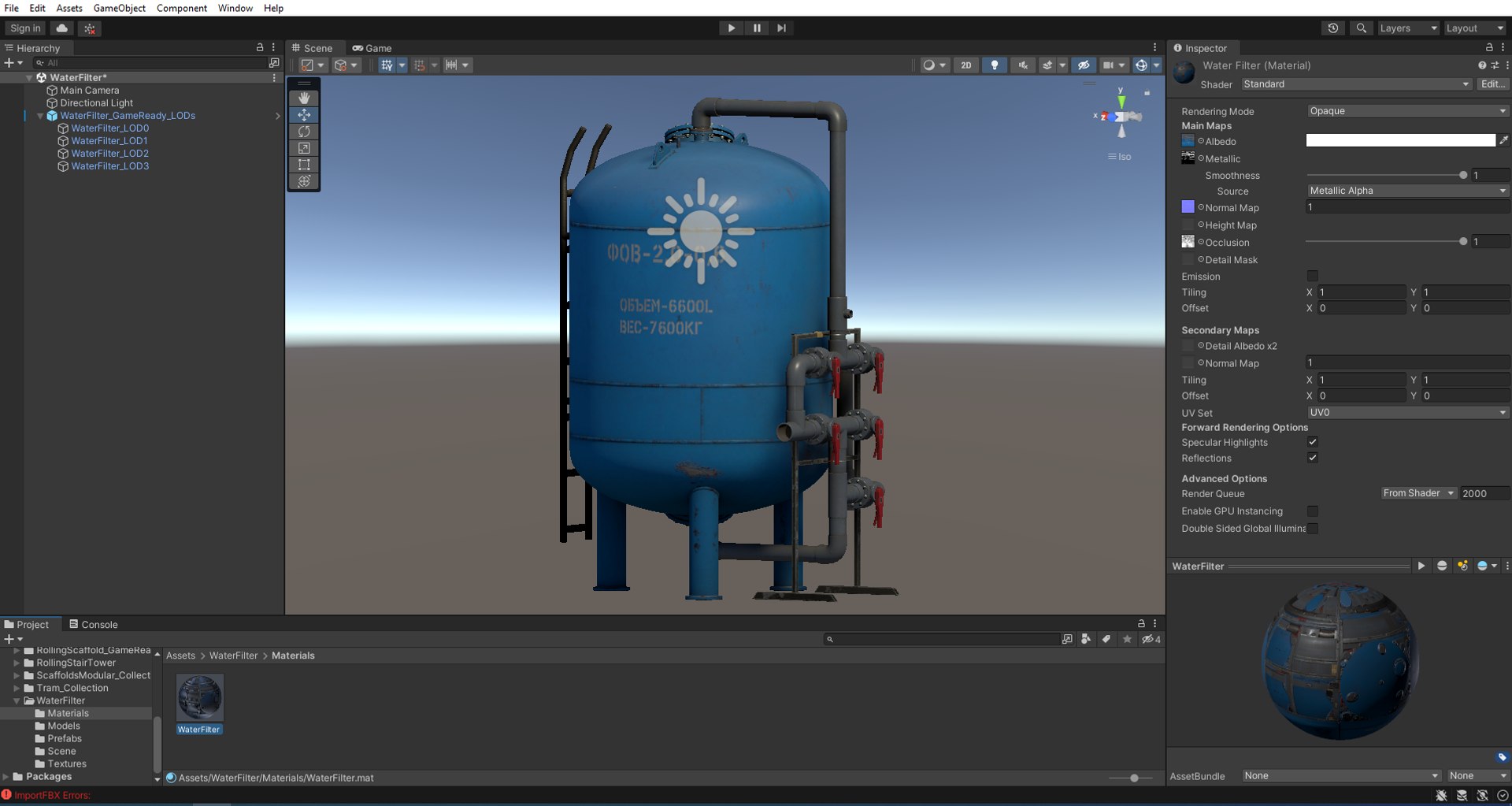1512x806 pixels.
Task: Open the GameObject menu
Action: [x=119, y=8]
